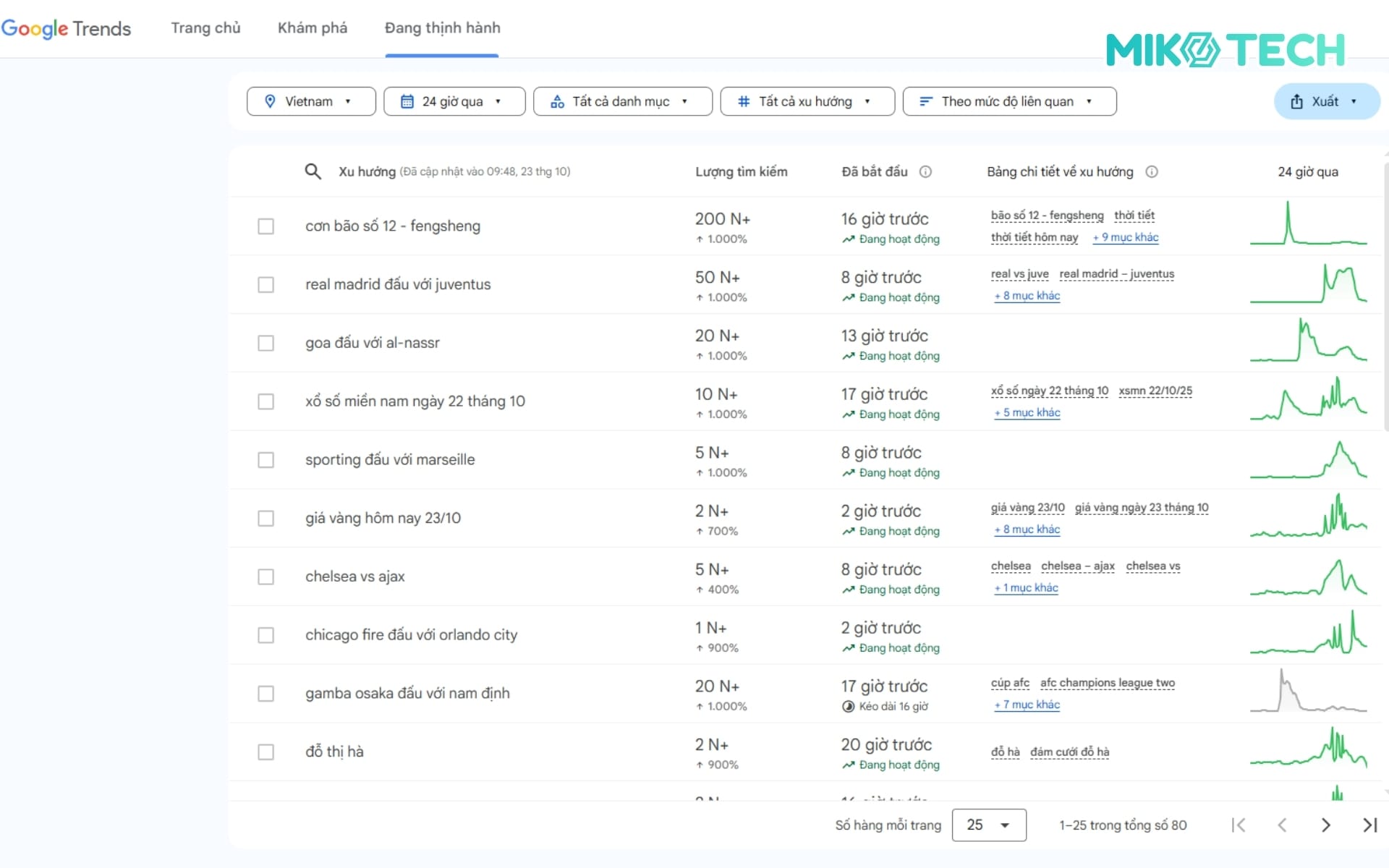Click the search magnifier icon in the table header

313,171
